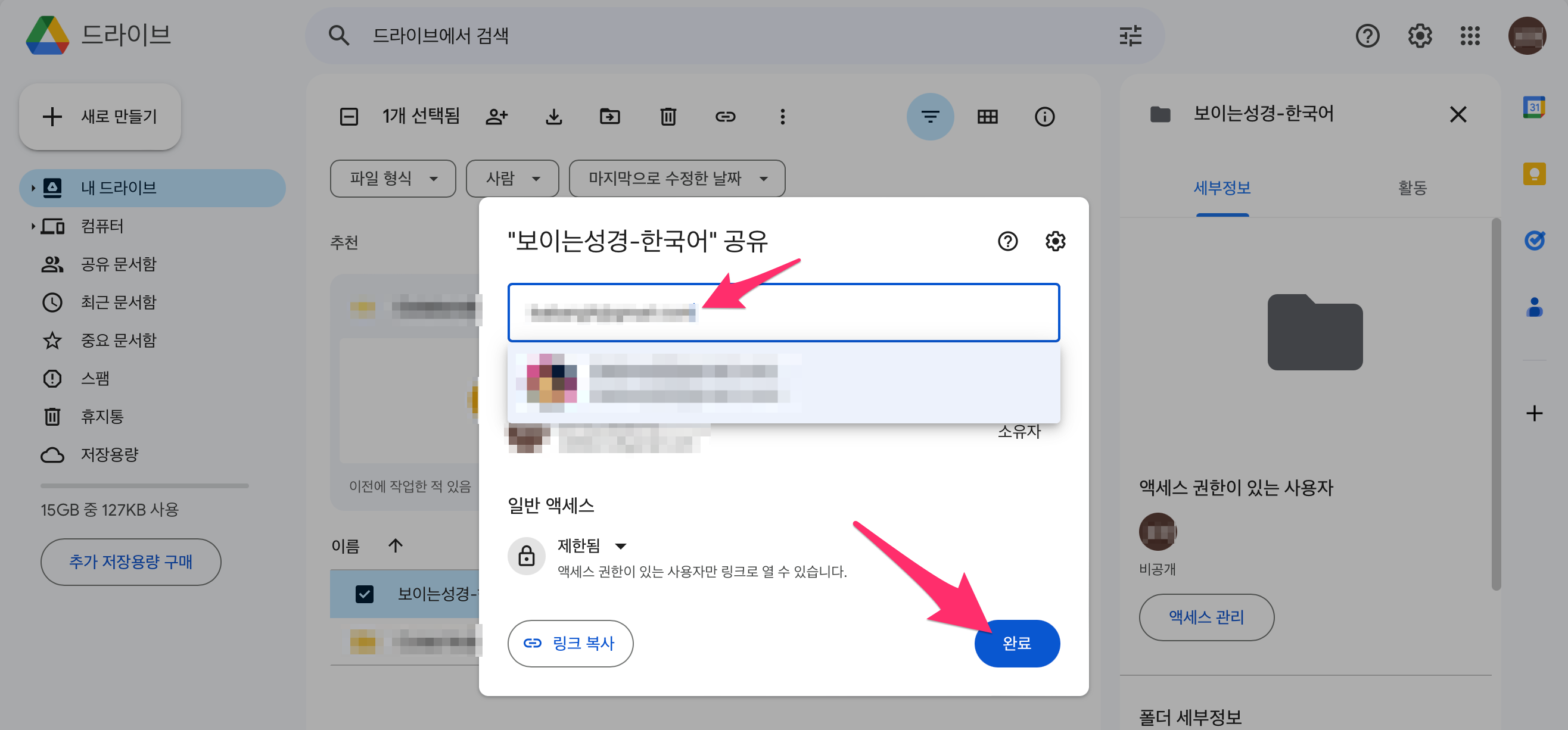Uncheck the 보이는성경 folder checkbox

[x=364, y=593]
